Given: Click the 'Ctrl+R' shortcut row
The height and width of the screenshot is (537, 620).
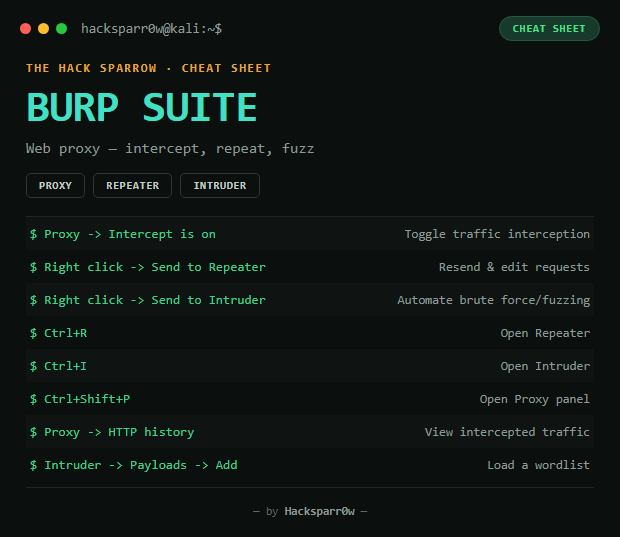Looking at the screenshot, I should (310, 333).
